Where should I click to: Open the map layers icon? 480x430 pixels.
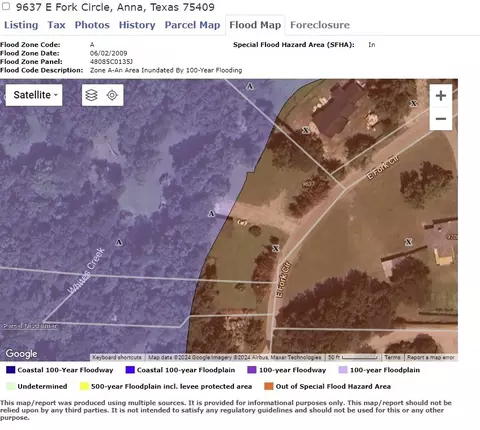(92, 95)
